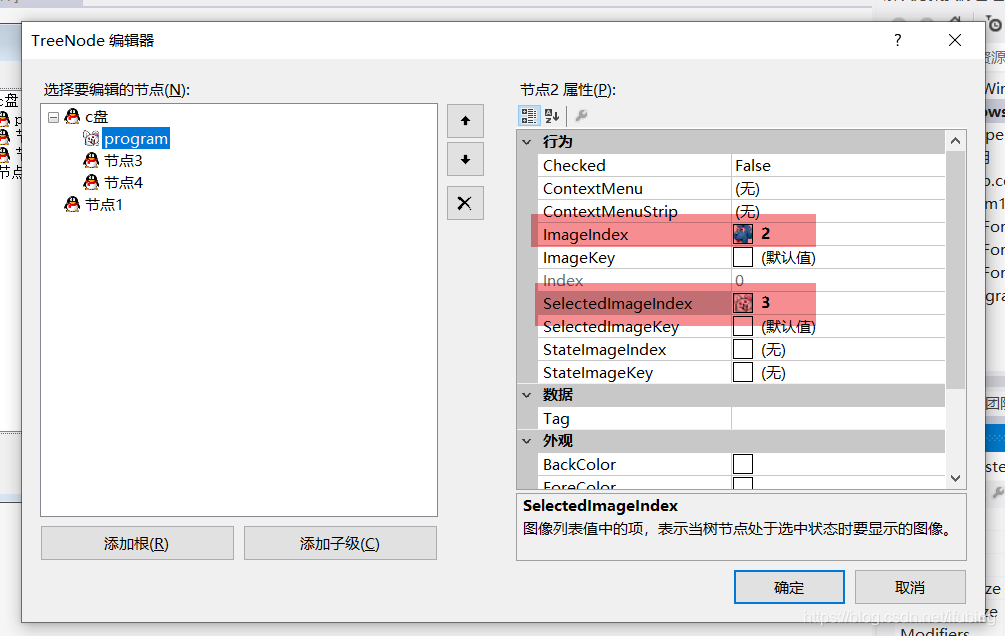Collapse the 行为 property category
The height and width of the screenshot is (636, 1005).
point(527,142)
